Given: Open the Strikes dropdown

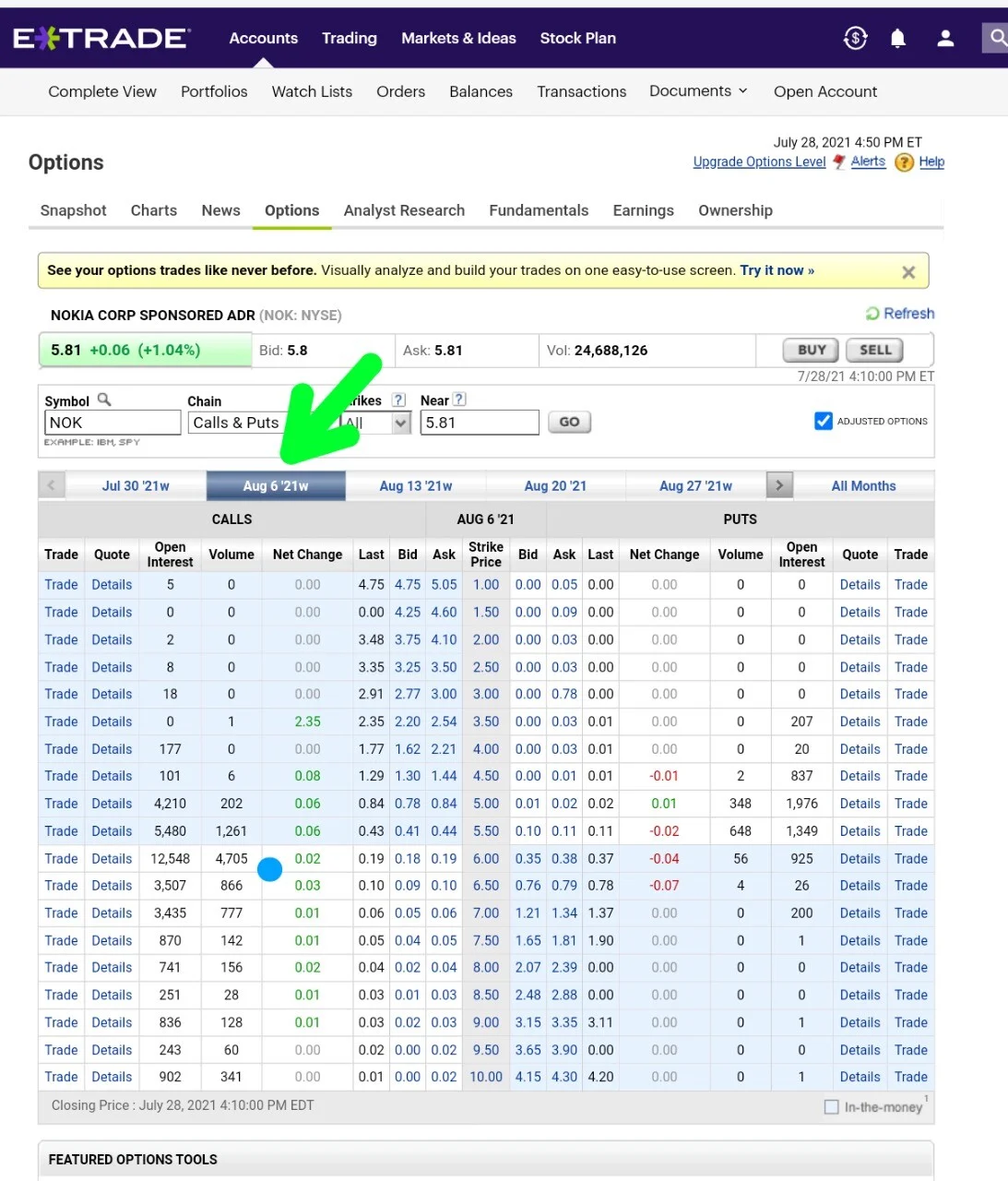Looking at the screenshot, I should coord(376,423).
